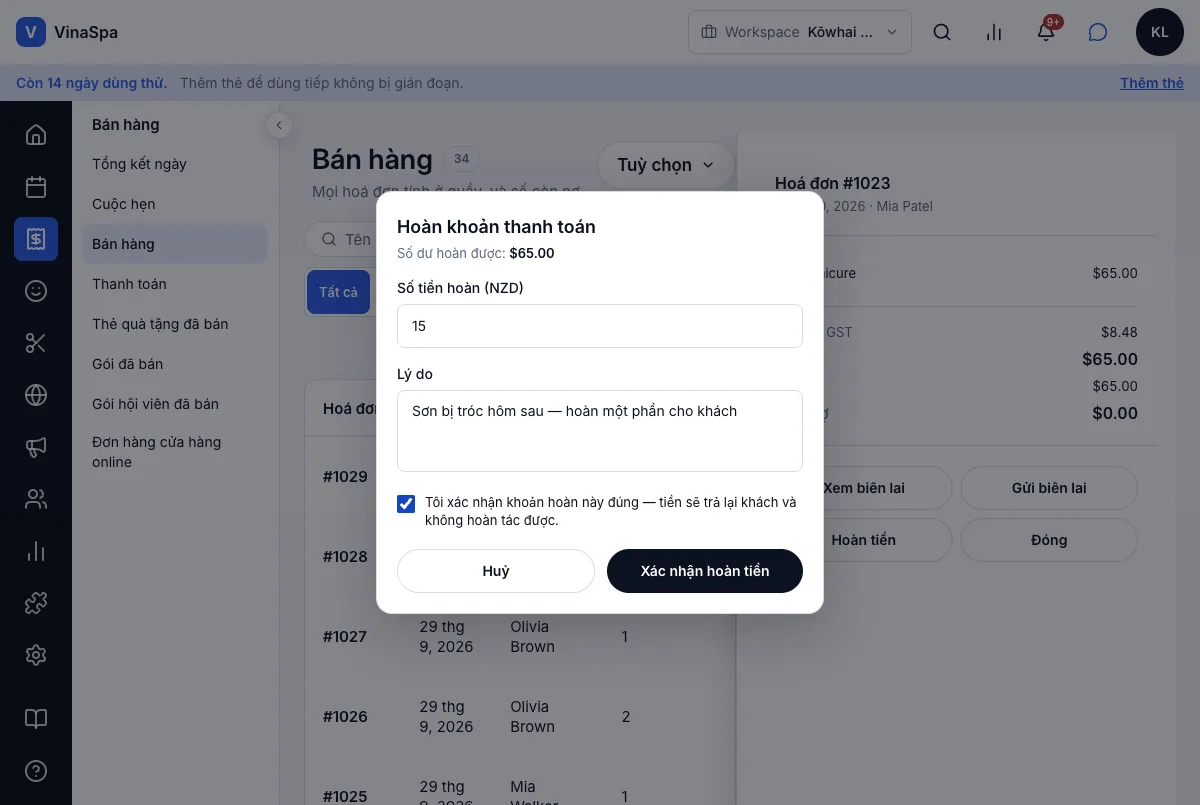Open the Team people icon
Screen dimensions: 1200x805
[36, 499]
